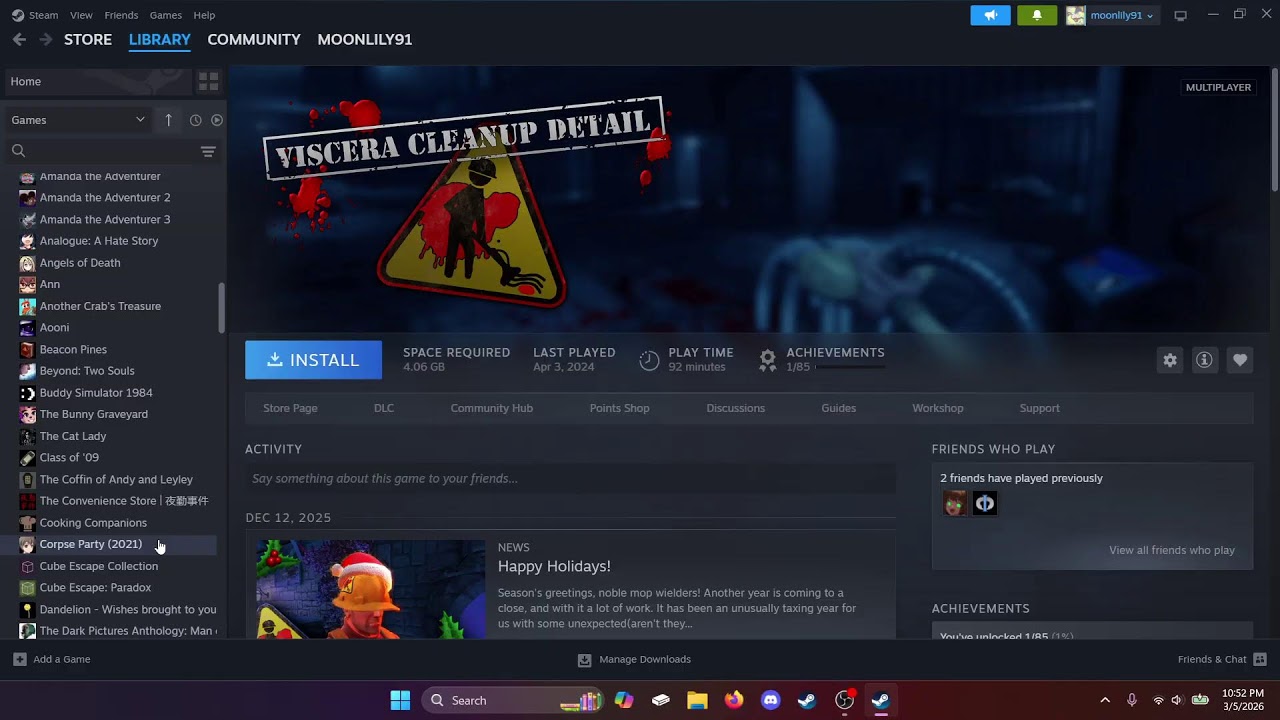1280x720 pixels.
Task: Open game settings gear icon
Action: click(x=1170, y=360)
